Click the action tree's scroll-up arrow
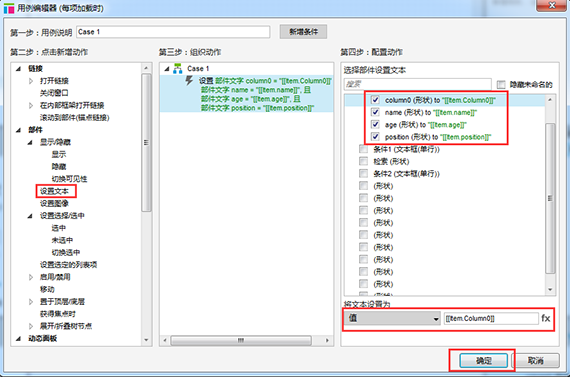The height and width of the screenshot is (377, 570). point(146,68)
